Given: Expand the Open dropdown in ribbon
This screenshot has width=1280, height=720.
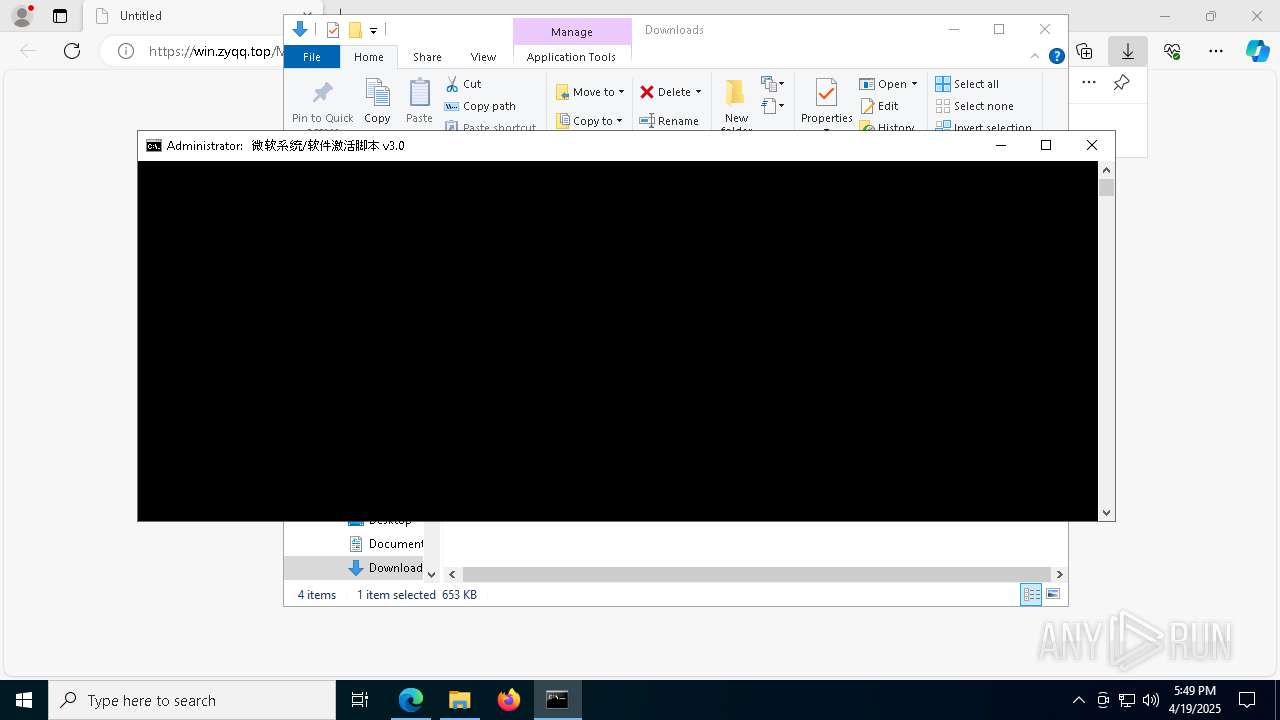Looking at the screenshot, I should tap(914, 84).
